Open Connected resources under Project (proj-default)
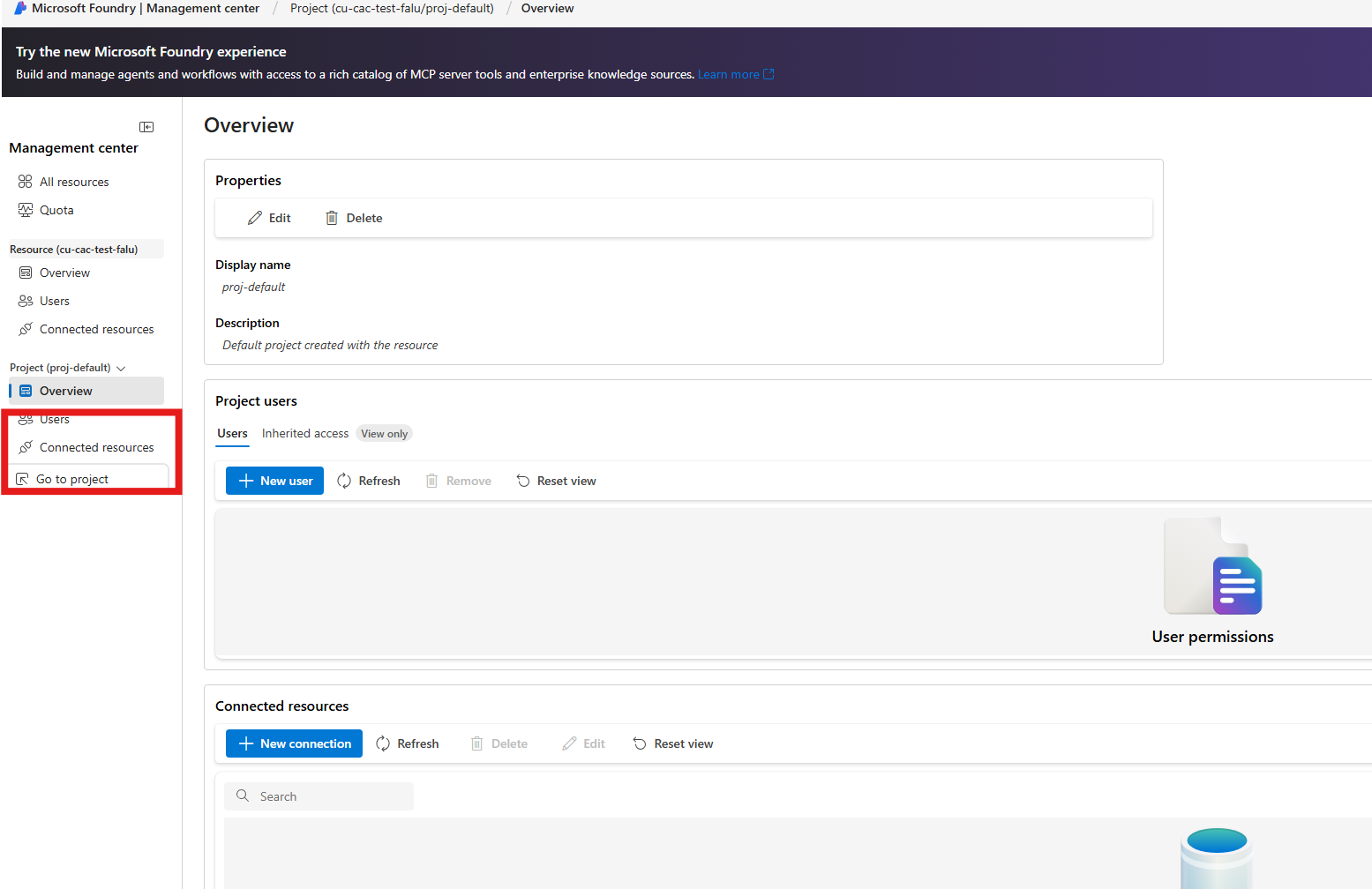Image resolution: width=1372 pixels, height=889 pixels. pos(86,447)
